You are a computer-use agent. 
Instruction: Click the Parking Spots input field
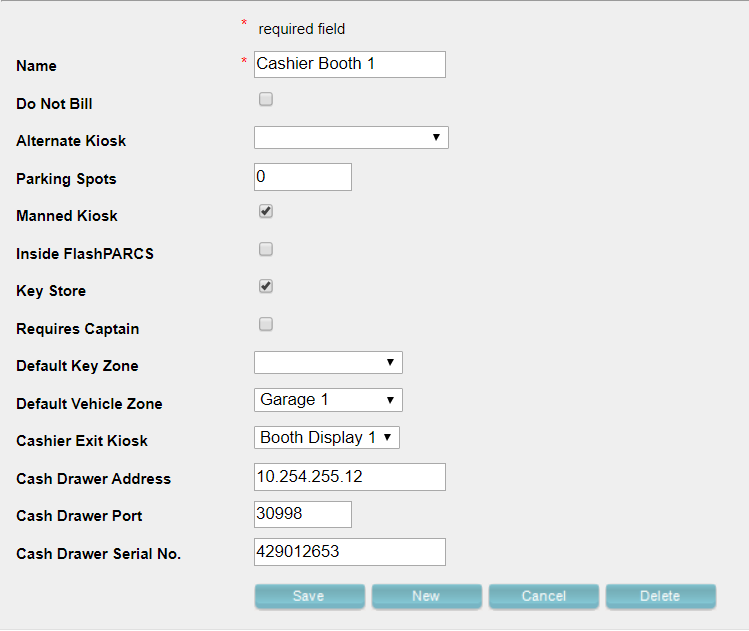point(303,177)
